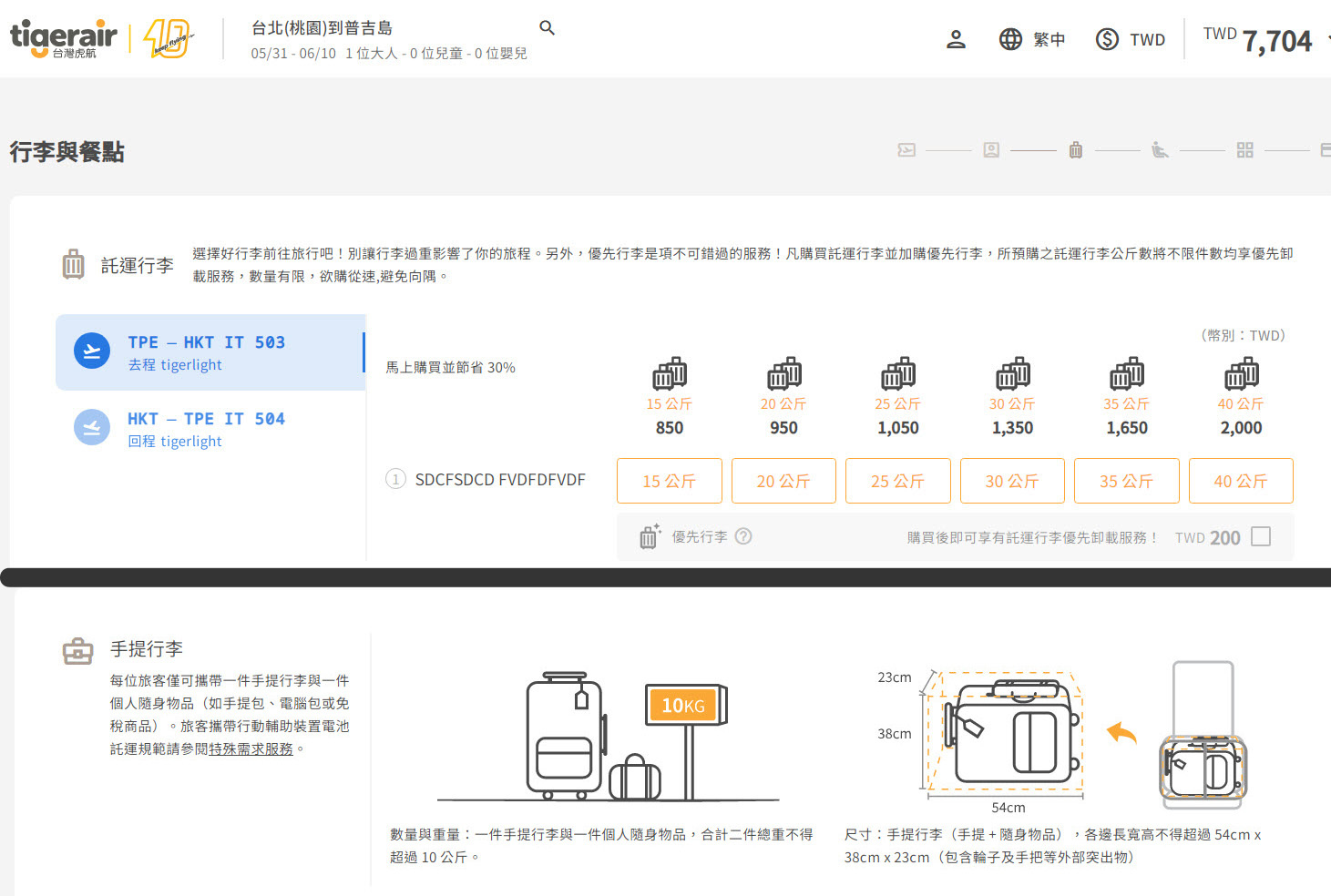Click the 台北(桃園)到普吉島 trip summary

point(322,28)
